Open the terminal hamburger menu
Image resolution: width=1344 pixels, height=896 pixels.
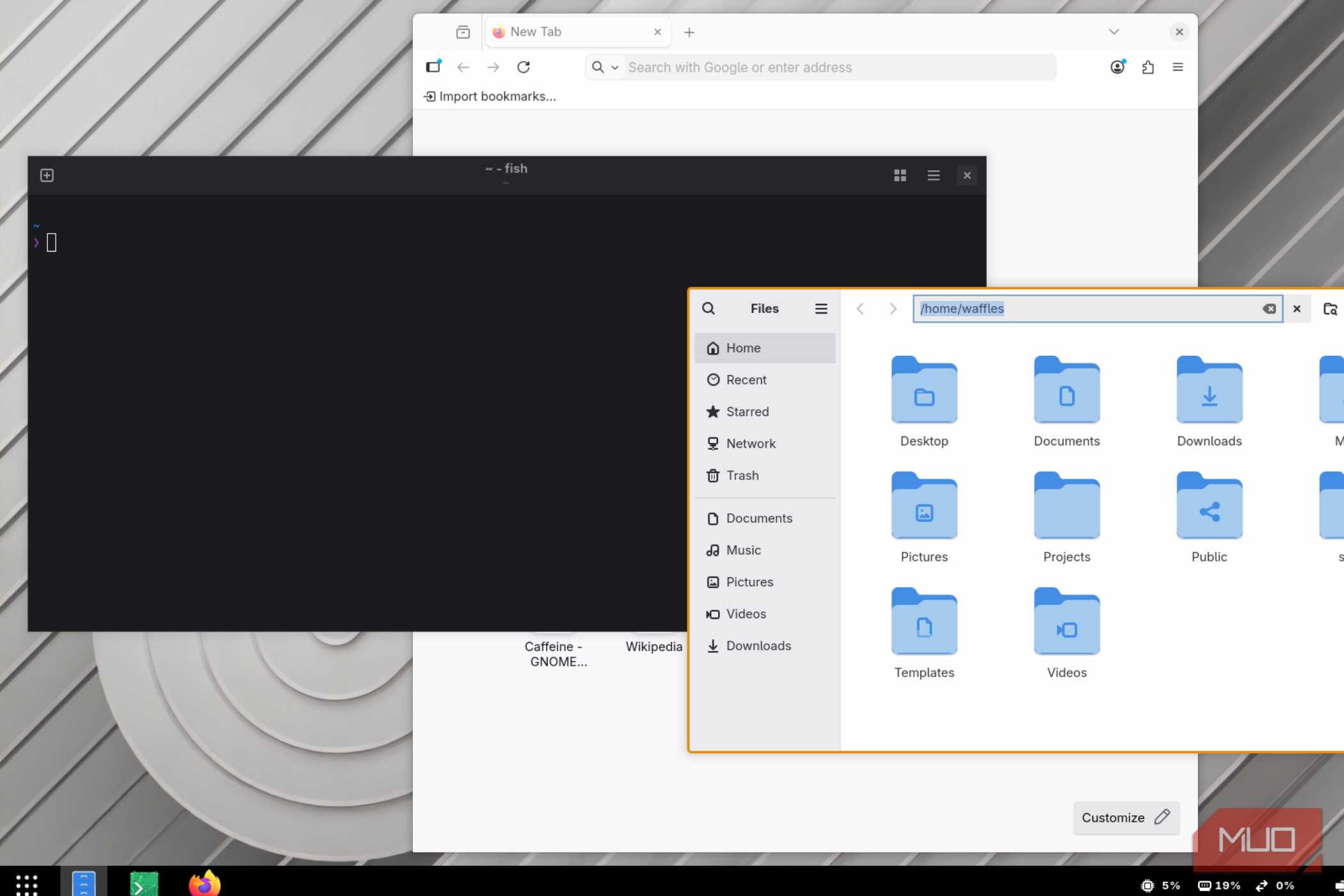934,175
